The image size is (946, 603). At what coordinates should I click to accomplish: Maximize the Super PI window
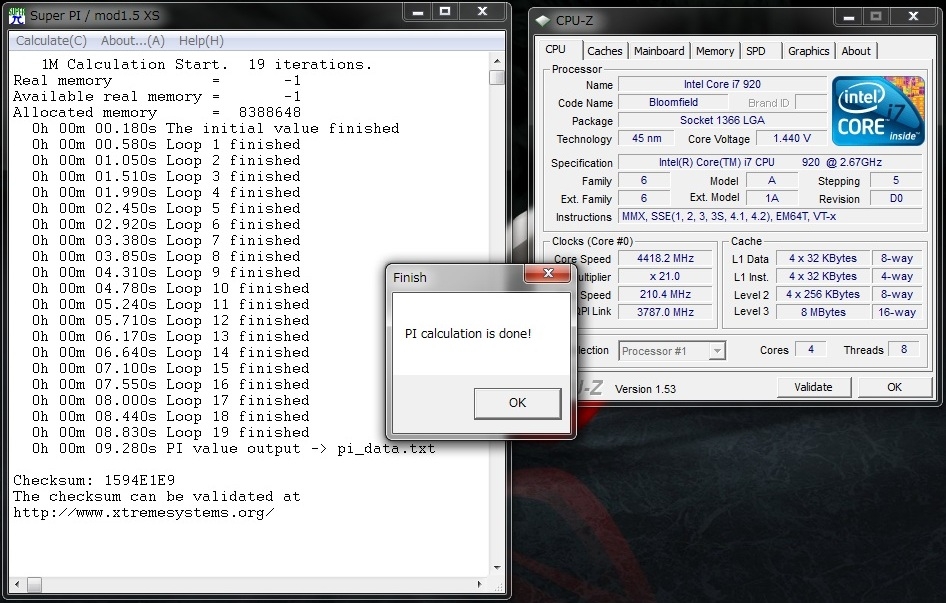coord(445,12)
